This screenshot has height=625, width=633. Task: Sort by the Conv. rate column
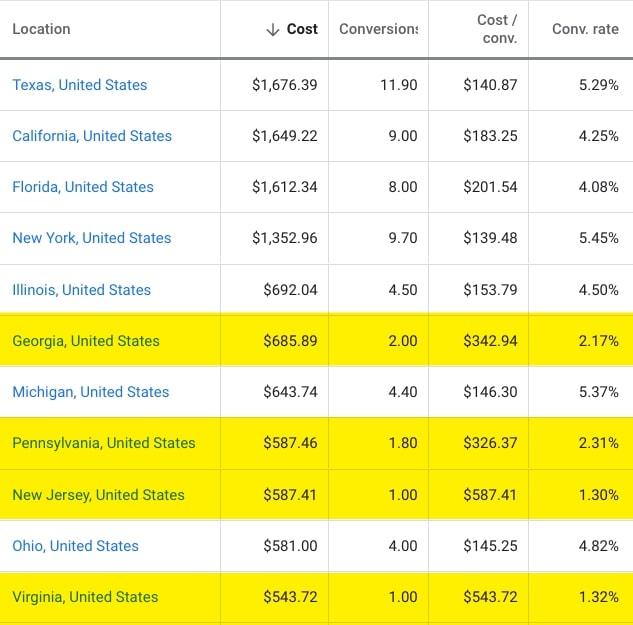click(x=585, y=29)
